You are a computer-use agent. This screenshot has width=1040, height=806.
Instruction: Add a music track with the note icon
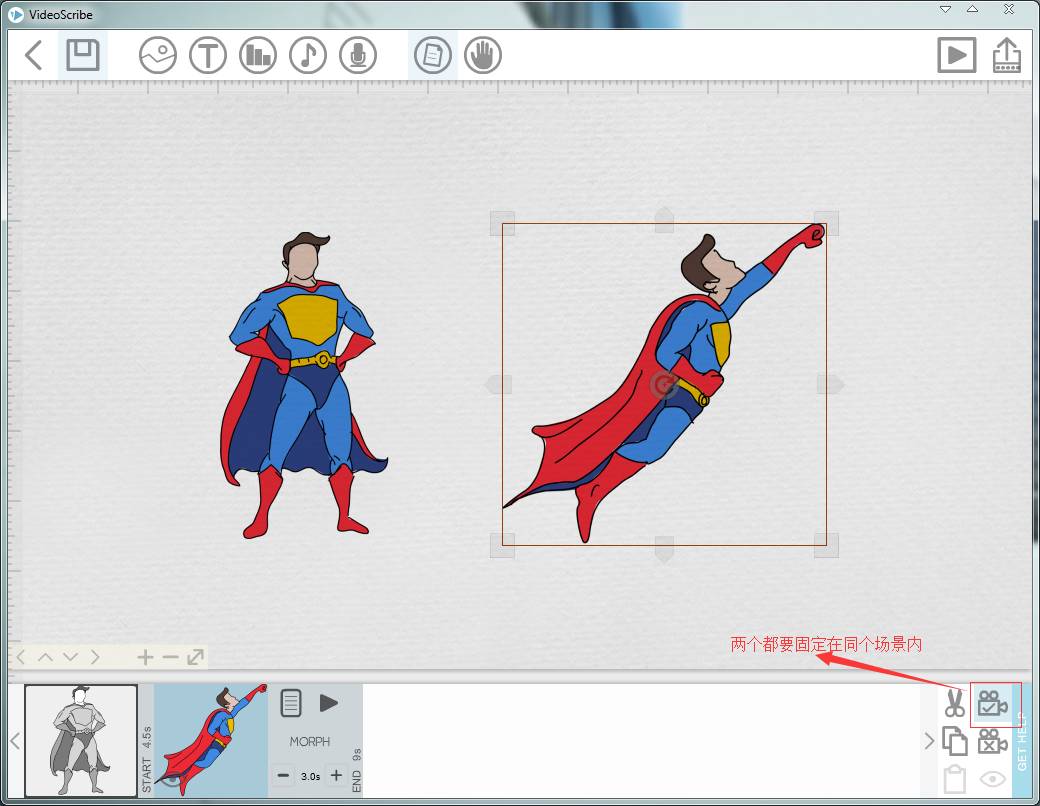pyautogui.click(x=308, y=55)
